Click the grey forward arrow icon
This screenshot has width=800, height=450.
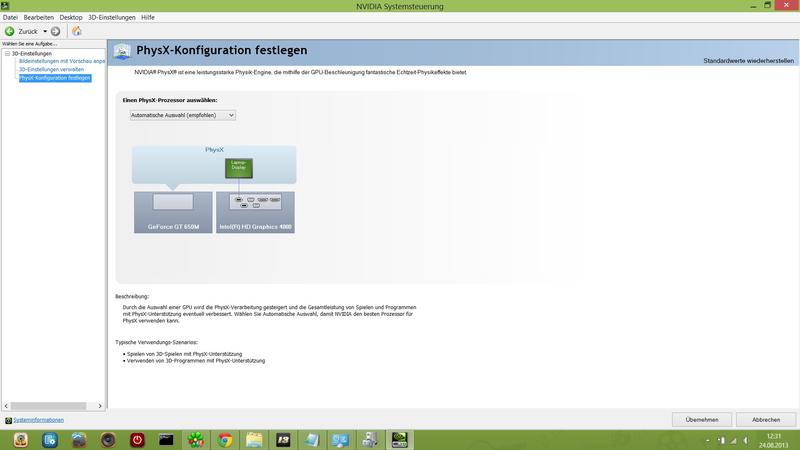(56, 31)
